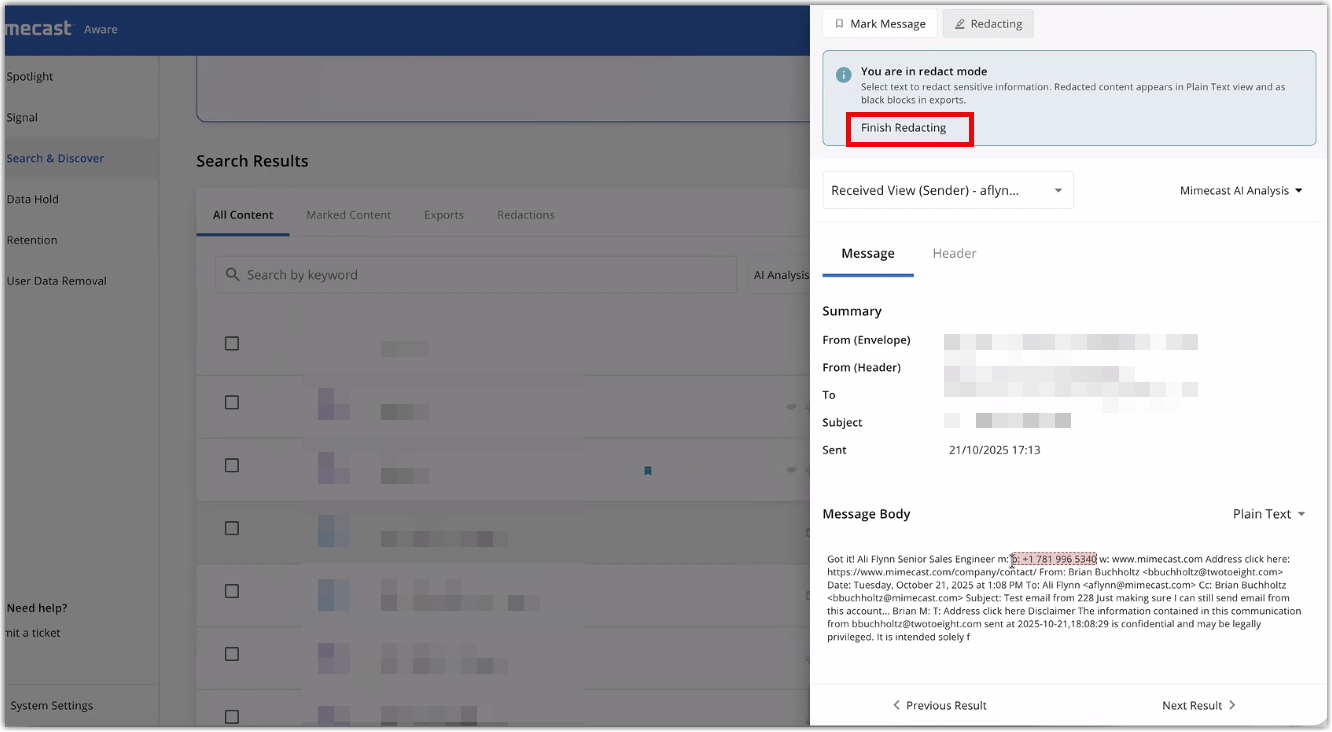Open System Settings in the sidebar
The width and height of the screenshot is (1332, 732).
[x=52, y=706]
